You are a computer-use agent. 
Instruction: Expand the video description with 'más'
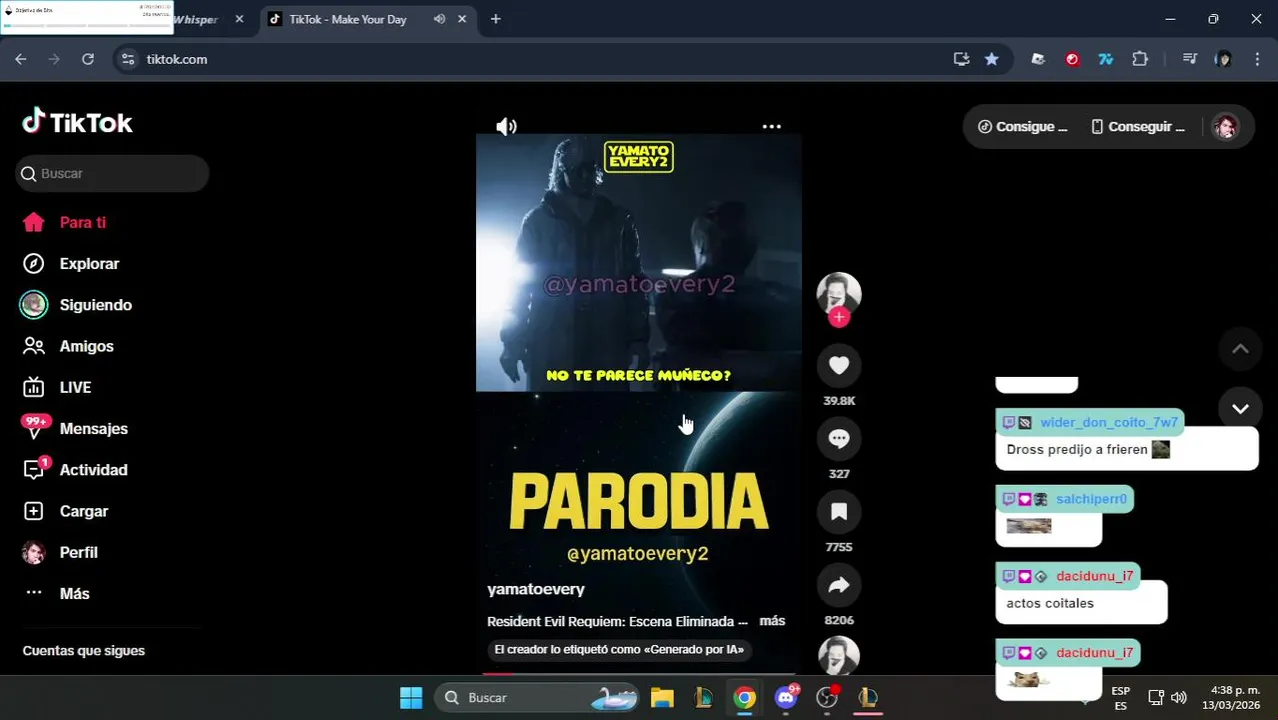pos(772,621)
